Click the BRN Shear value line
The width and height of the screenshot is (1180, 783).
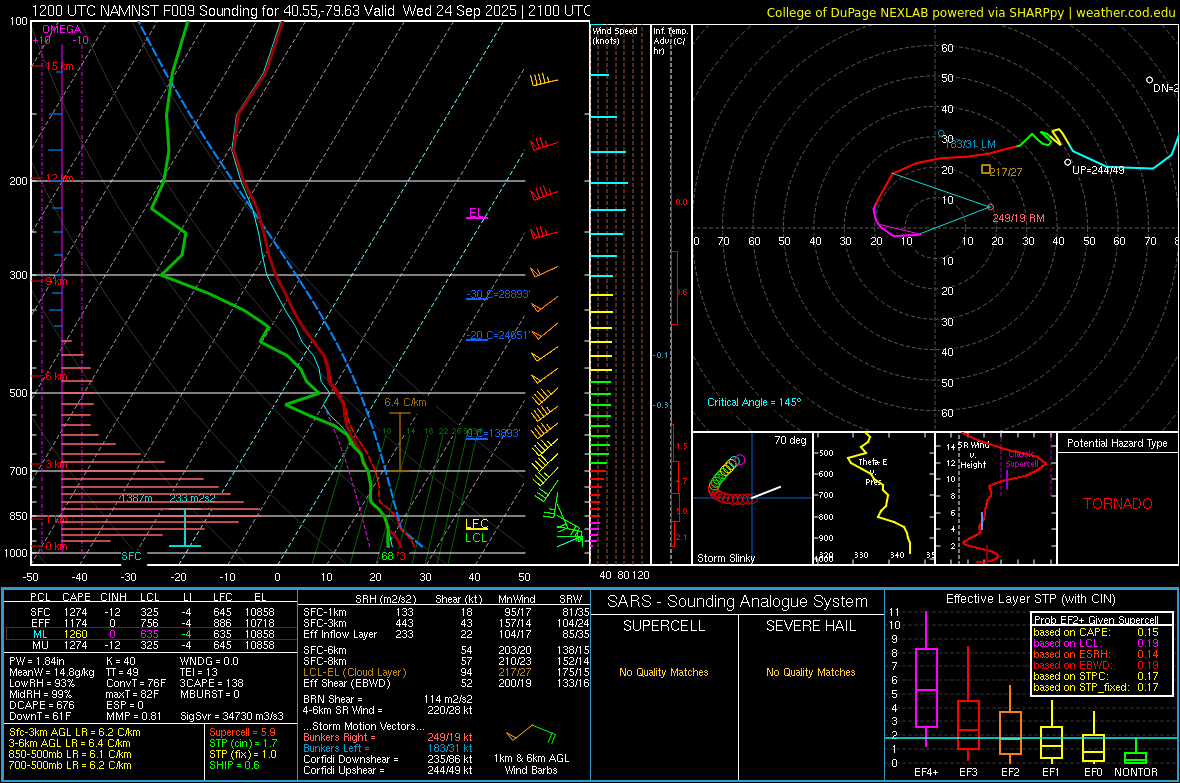pos(388,699)
